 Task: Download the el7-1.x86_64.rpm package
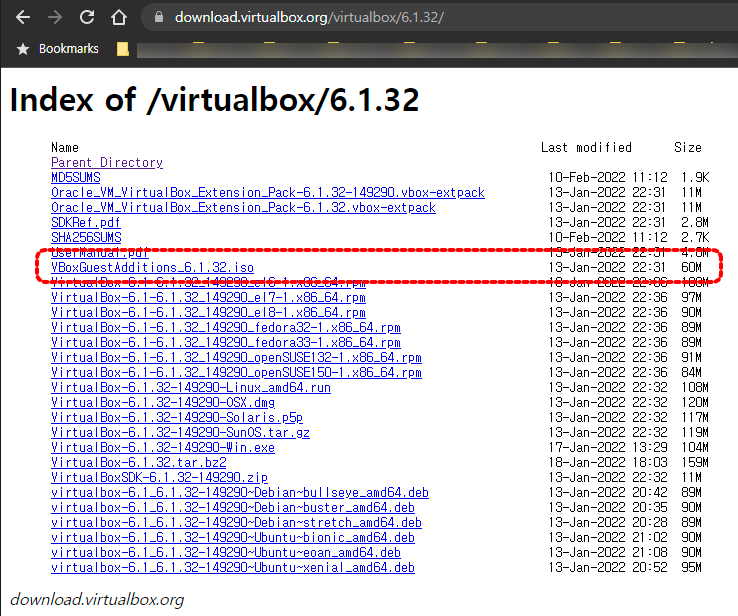[208, 297]
